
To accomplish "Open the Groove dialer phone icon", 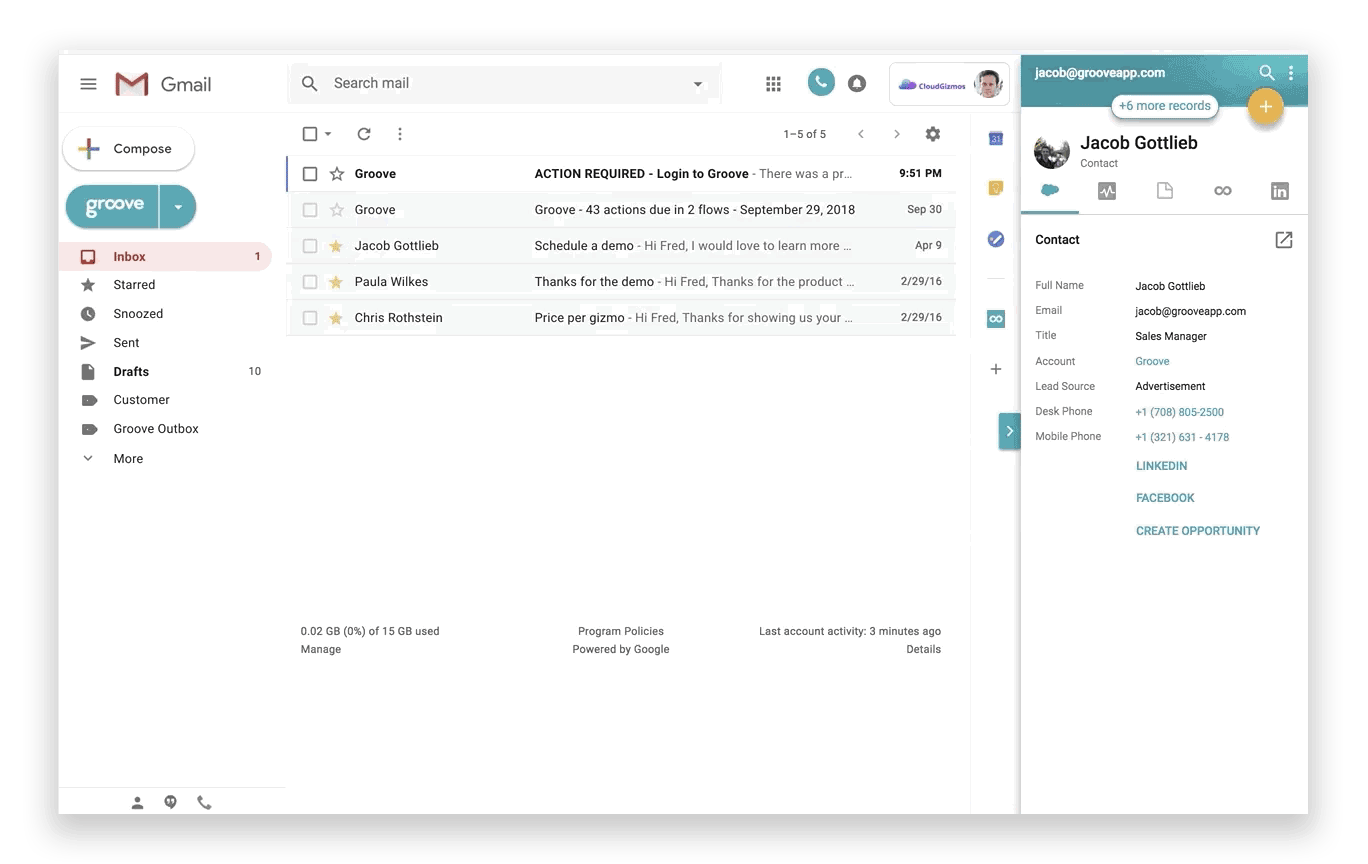I will coord(821,83).
